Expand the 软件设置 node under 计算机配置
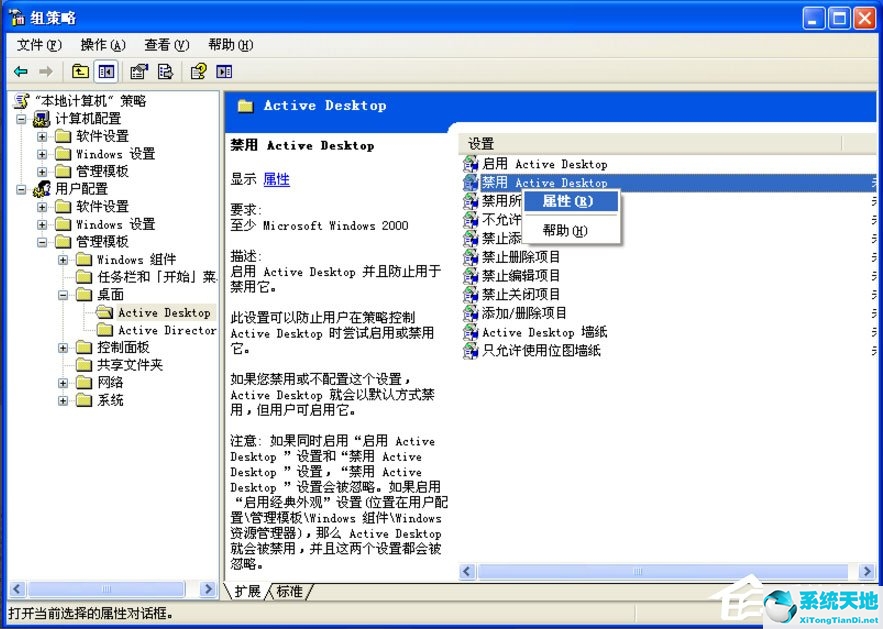This screenshot has height=629, width=883. click(x=41, y=135)
